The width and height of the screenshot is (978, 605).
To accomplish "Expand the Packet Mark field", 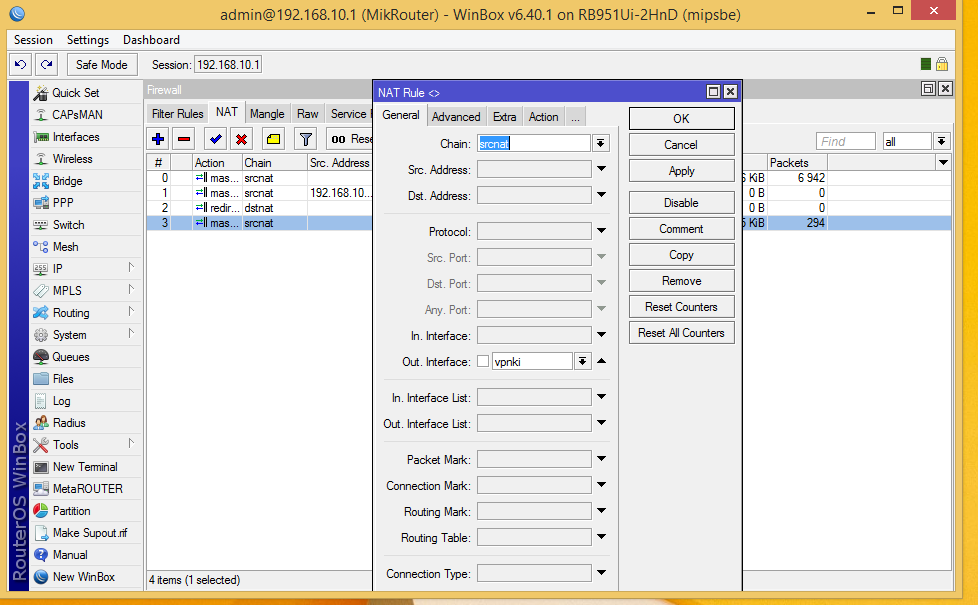I will point(601,459).
